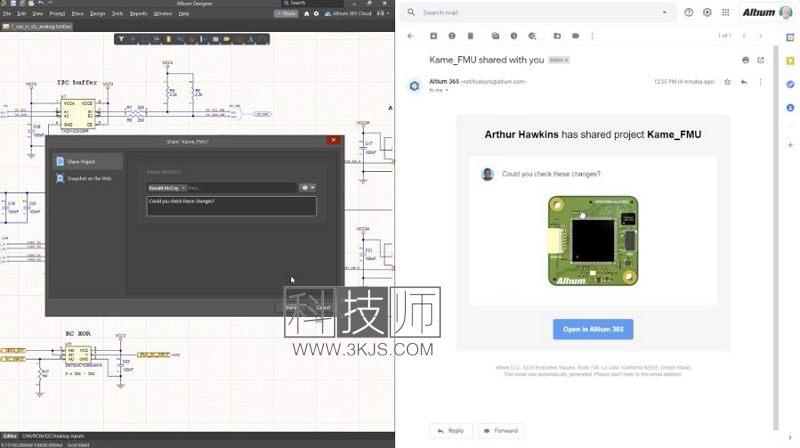Open the Google apps grid
The image size is (800, 448).
[726, 12]
